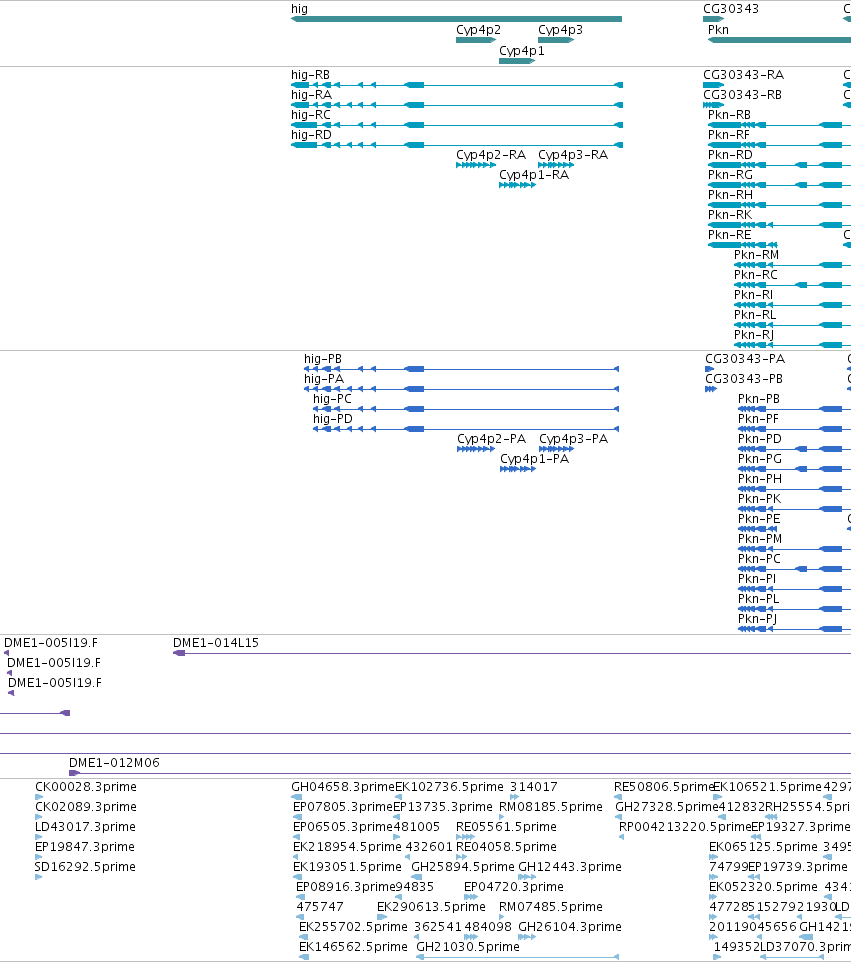Open transcript Pkn-RE

pos(730,234)
